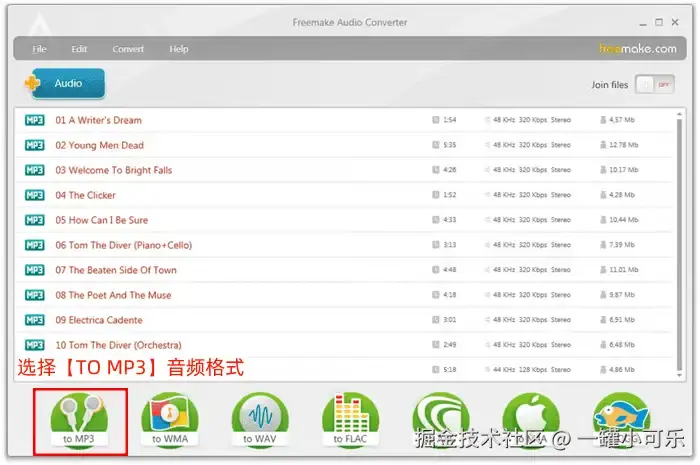Select the fish-logo format icon
Viewport: 700px width, 465px height.
(621, 420)
